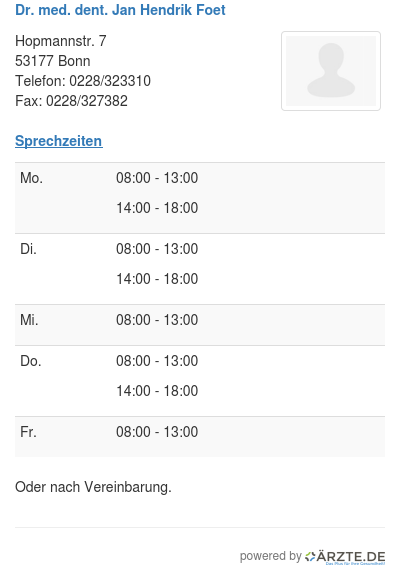
Task: Click the 53177 Bonn postal line
Action: click(53, 61)
